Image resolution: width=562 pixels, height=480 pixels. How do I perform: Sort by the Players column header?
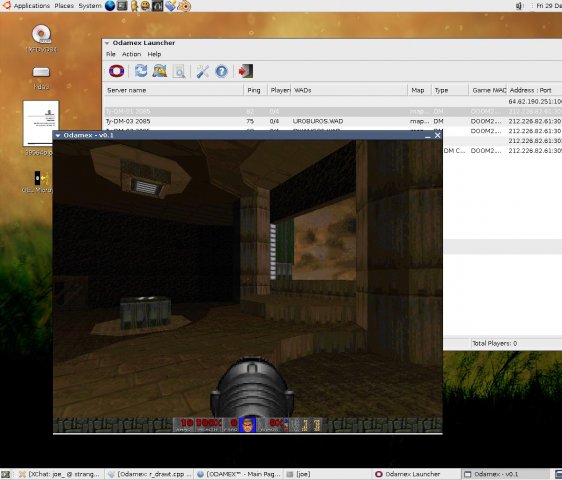point(279,90)
